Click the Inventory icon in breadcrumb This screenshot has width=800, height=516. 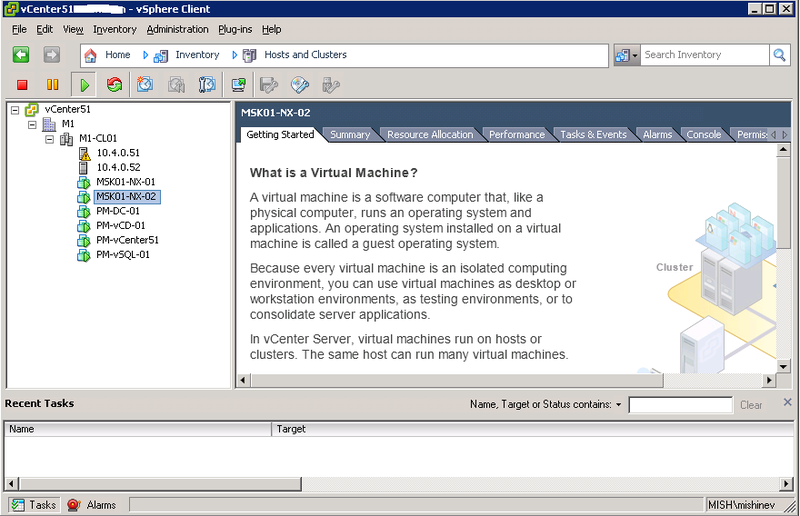161,55
